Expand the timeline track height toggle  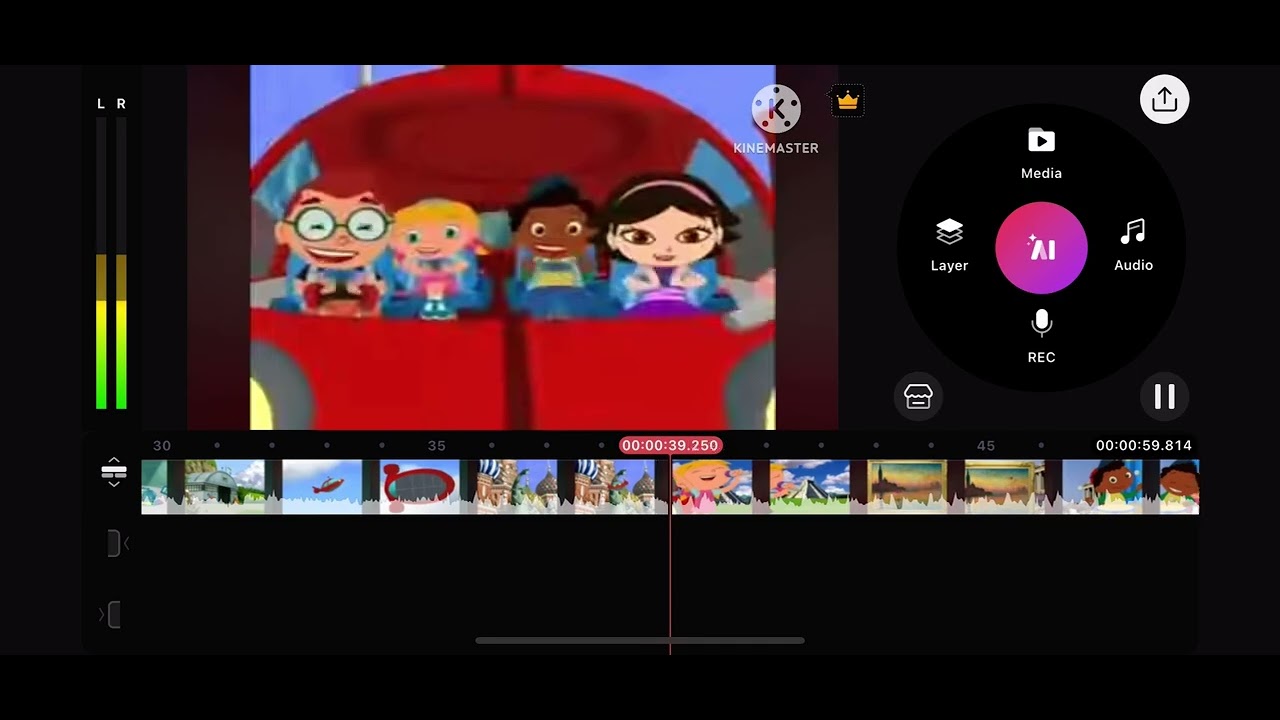point(114,472)
